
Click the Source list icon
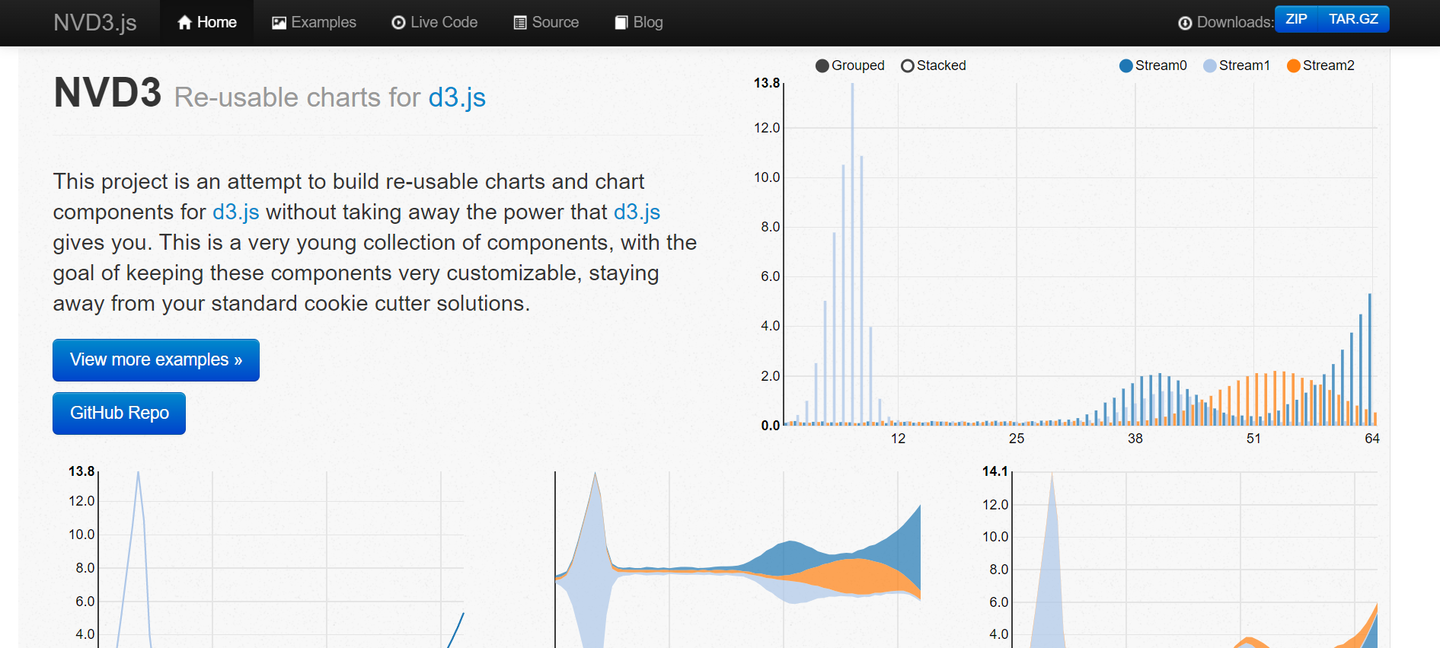[x=520, y=23]
